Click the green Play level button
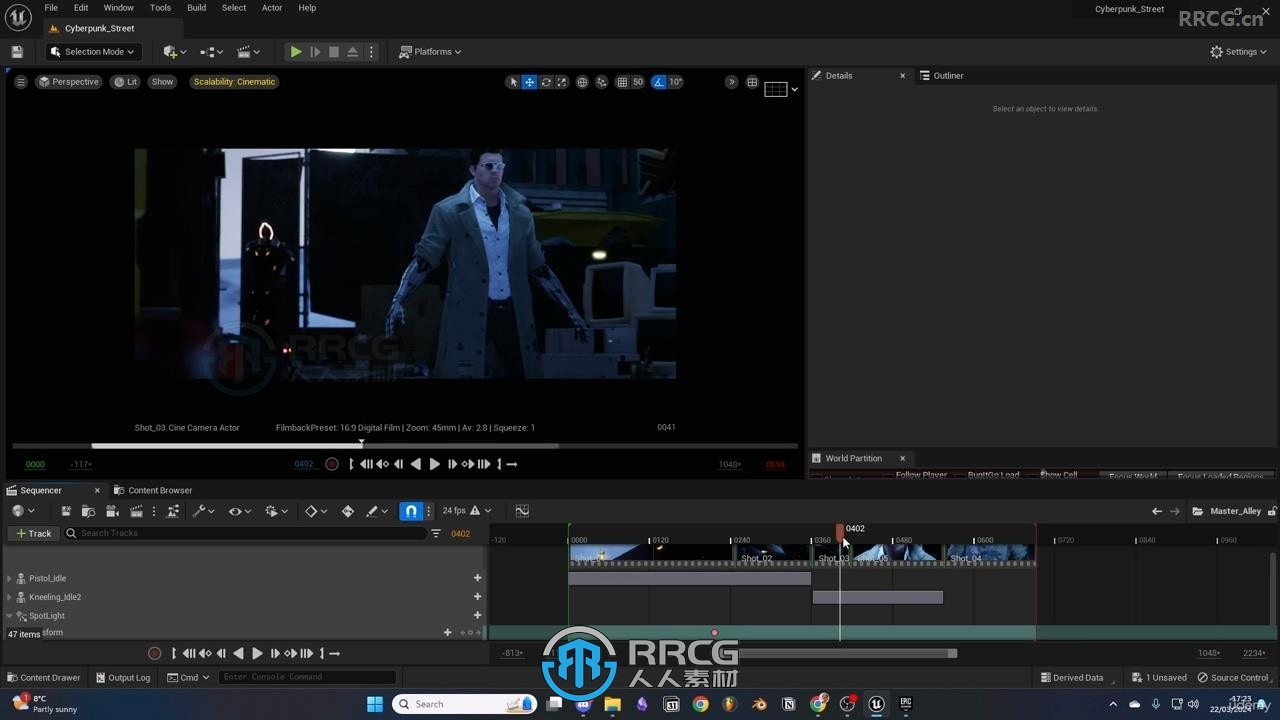The height and width of the screenshot is (720, 1280). point(296,52)
